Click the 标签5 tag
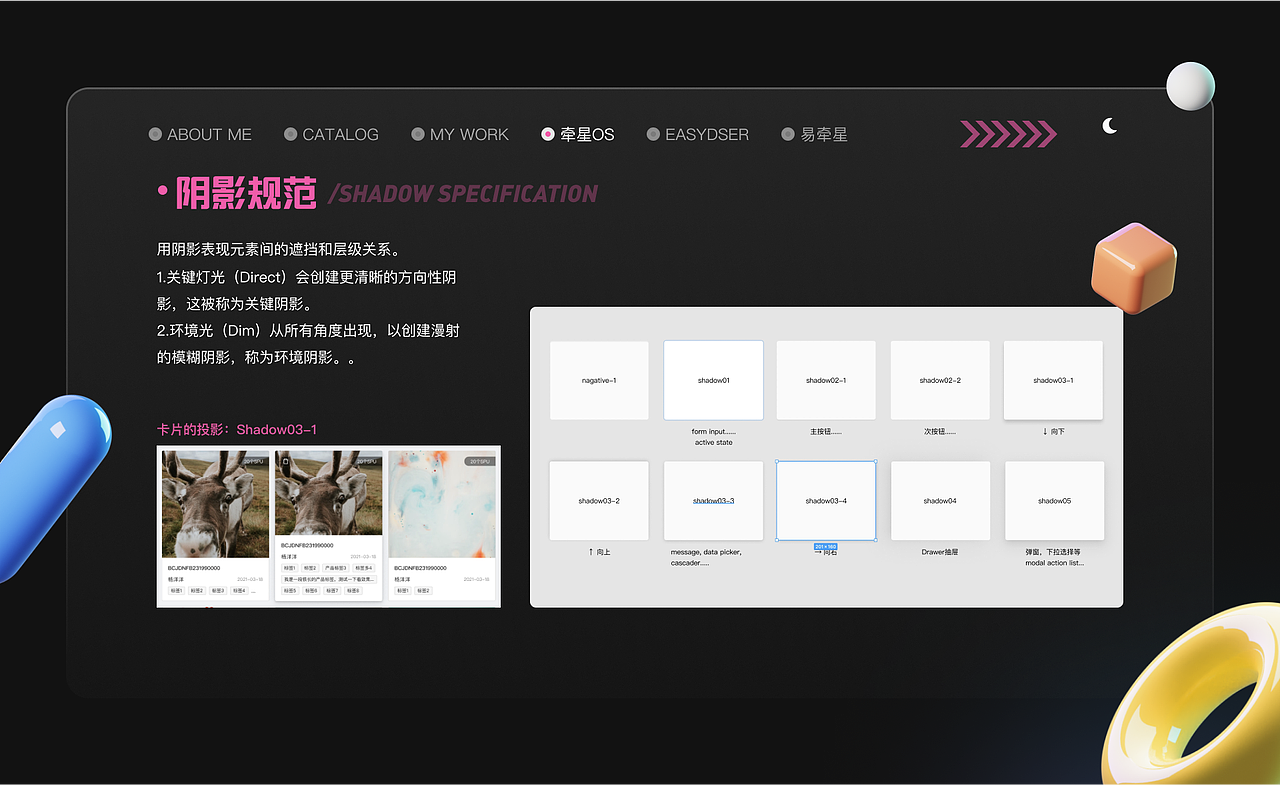The image size is (1280, 785). coord(290,591)
